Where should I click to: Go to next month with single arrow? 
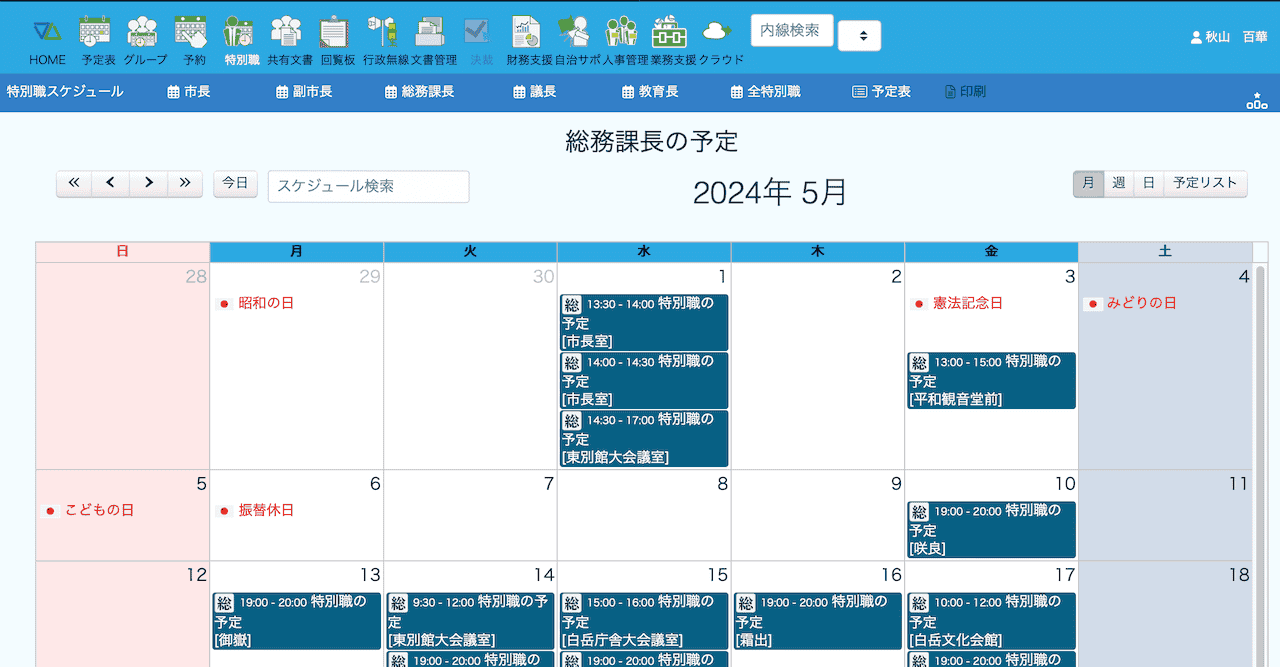148,183
